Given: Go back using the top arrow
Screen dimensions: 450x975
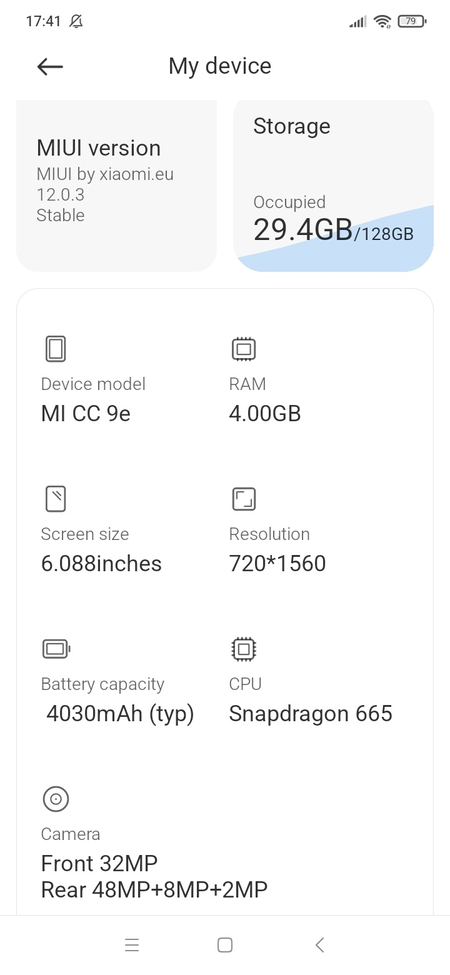Looking at the screenshot, I should click(50, 67).
